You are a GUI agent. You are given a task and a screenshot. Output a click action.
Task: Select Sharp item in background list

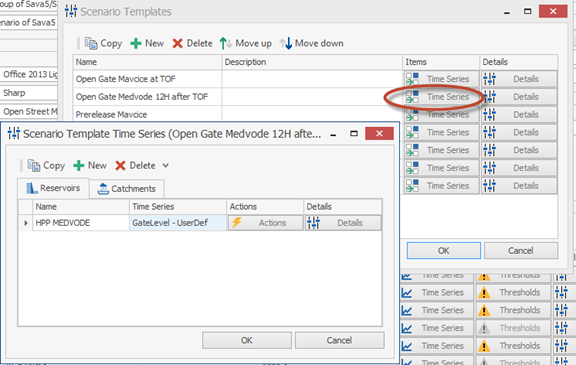29,93
